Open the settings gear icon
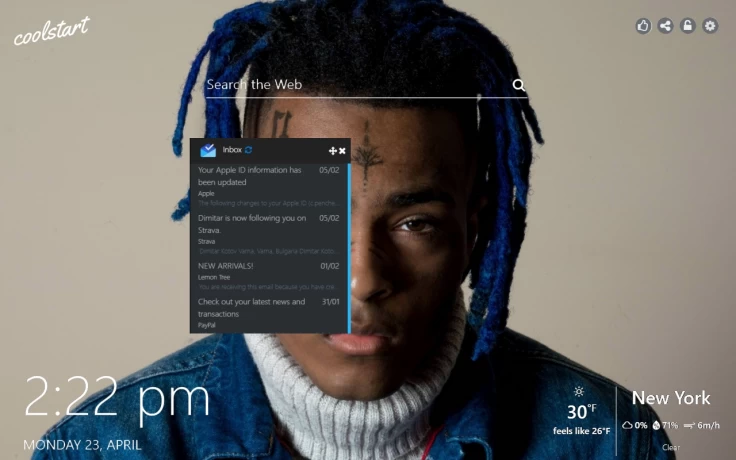 coord(710,25)
